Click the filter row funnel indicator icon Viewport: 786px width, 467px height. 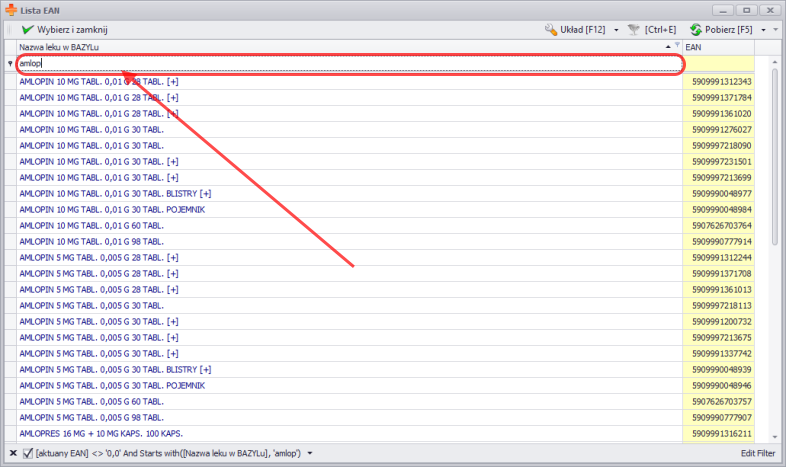click(10, 64)
